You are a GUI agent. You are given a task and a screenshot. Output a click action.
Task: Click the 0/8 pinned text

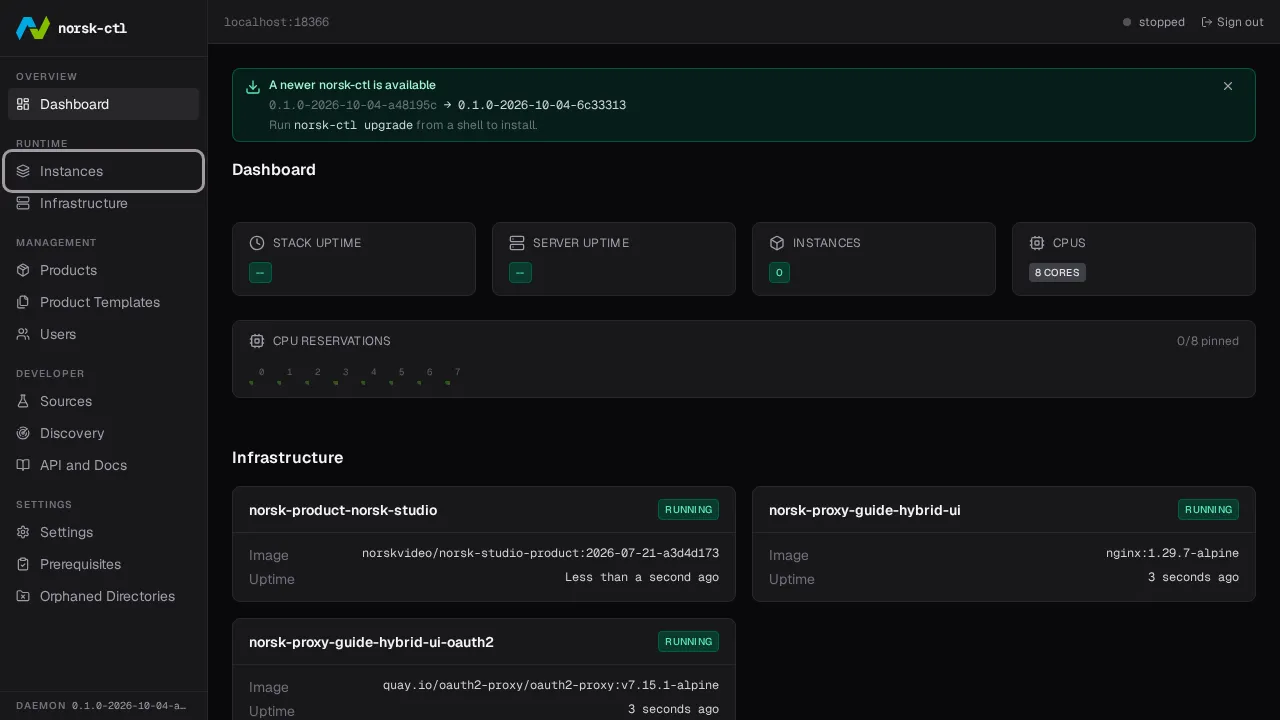coord(1207,341)
